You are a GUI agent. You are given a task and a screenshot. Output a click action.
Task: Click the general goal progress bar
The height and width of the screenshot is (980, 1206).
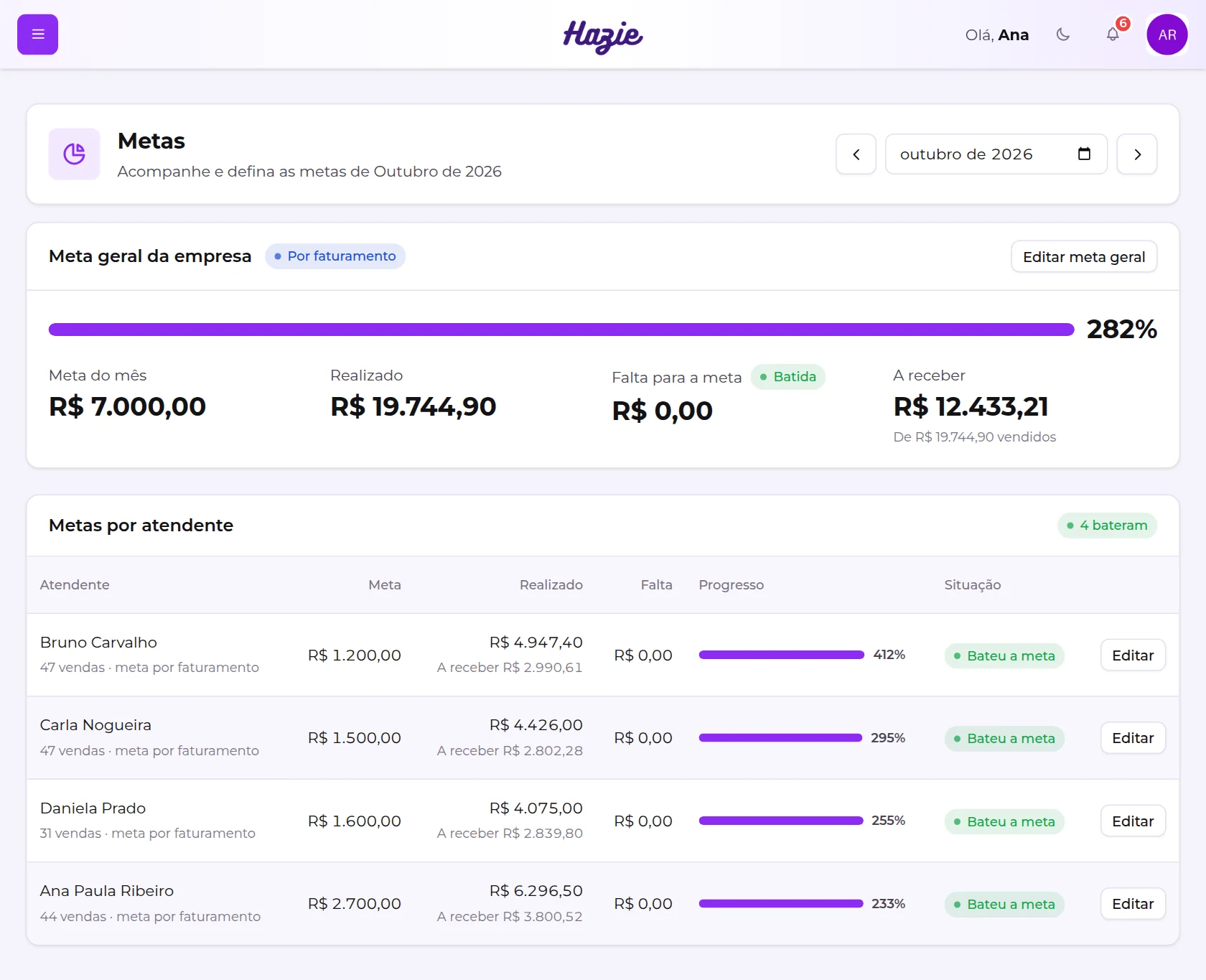pos(561,330)
